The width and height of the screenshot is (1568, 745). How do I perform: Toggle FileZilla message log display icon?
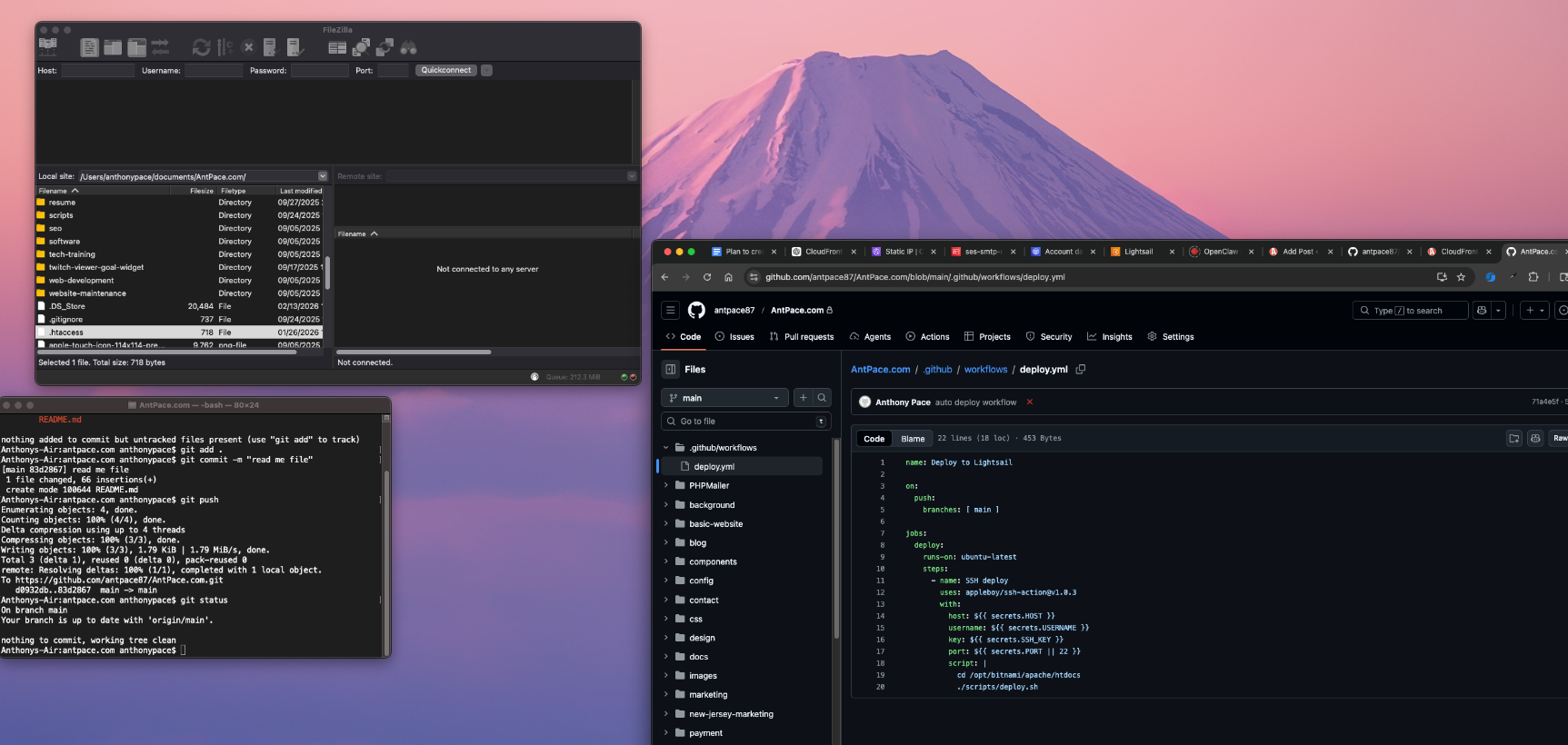click(x=89, y=47)
